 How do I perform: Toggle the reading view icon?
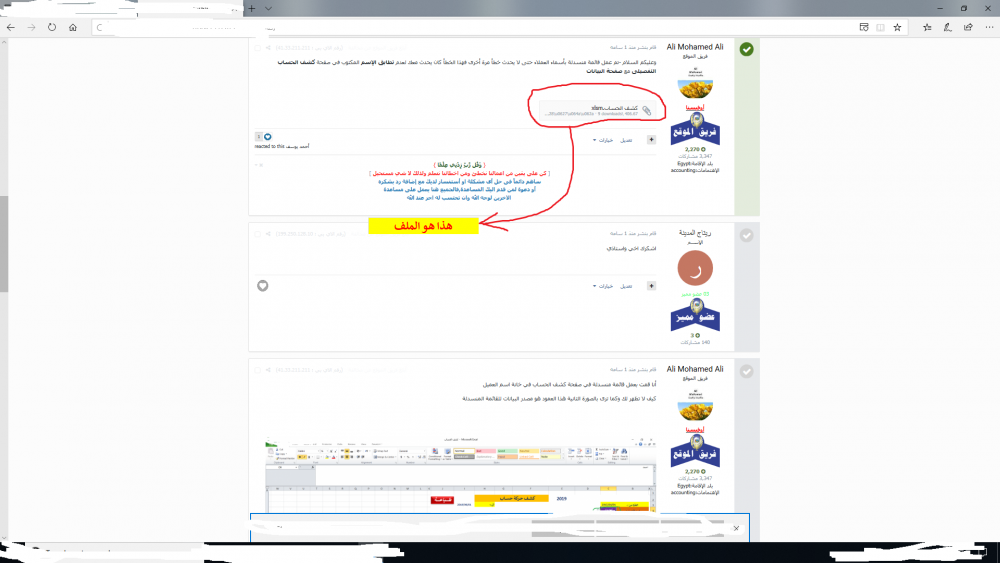[x=880, y=27]
